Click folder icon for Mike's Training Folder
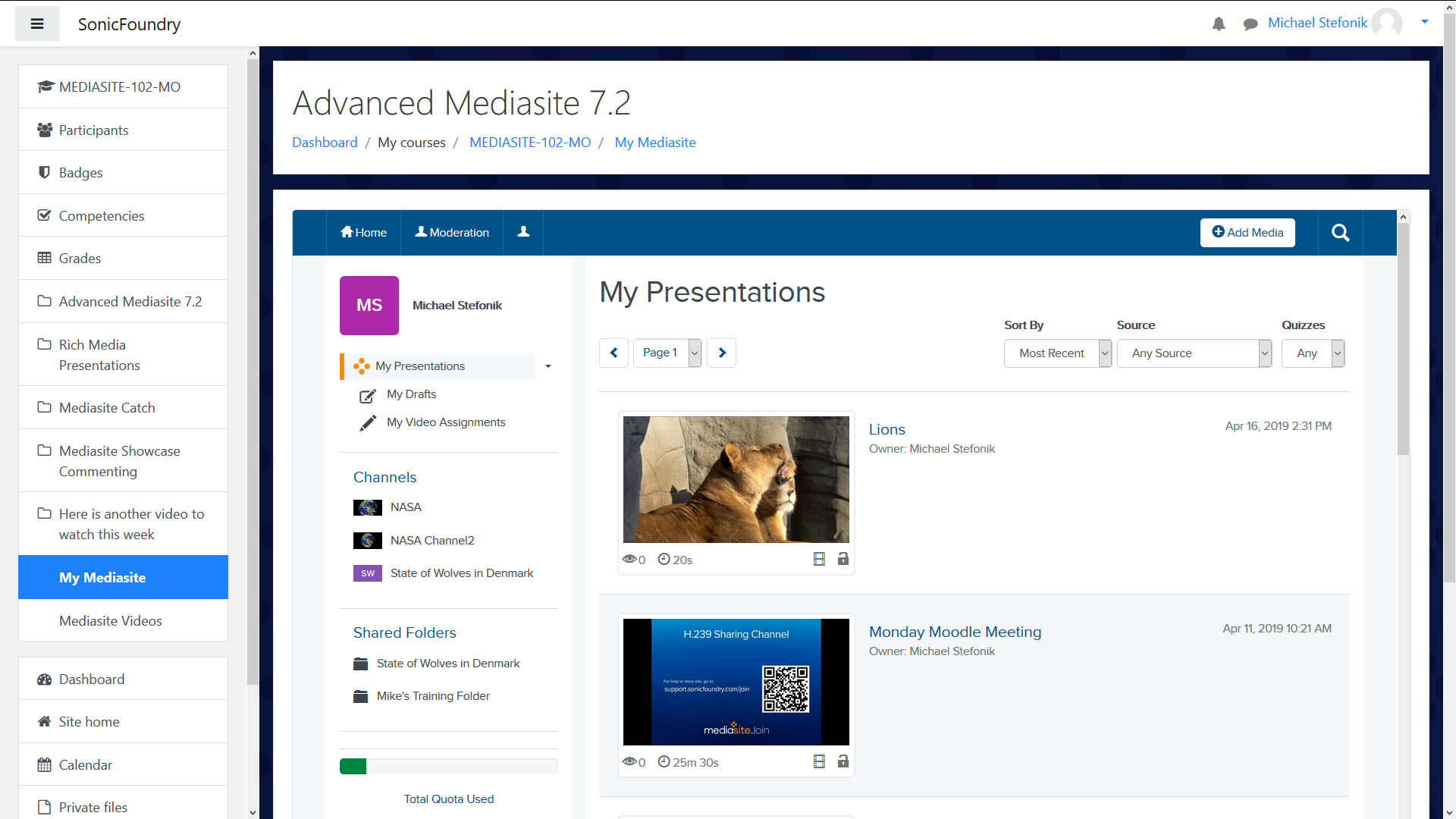 point(361,696)
